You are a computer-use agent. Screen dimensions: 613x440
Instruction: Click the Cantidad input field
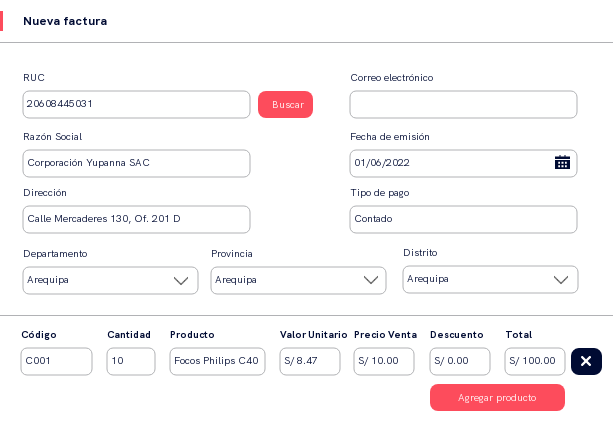131,361
